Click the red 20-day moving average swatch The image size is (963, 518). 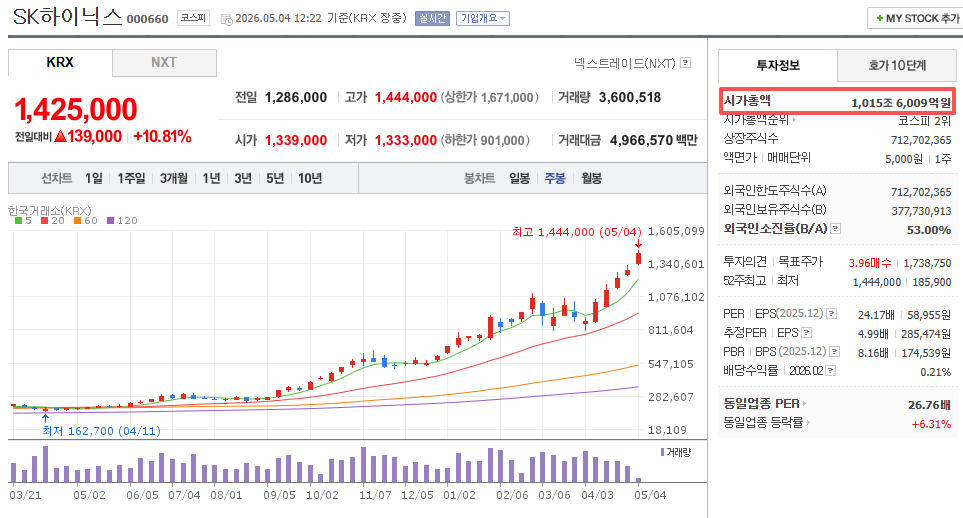(x=44, y=221)
